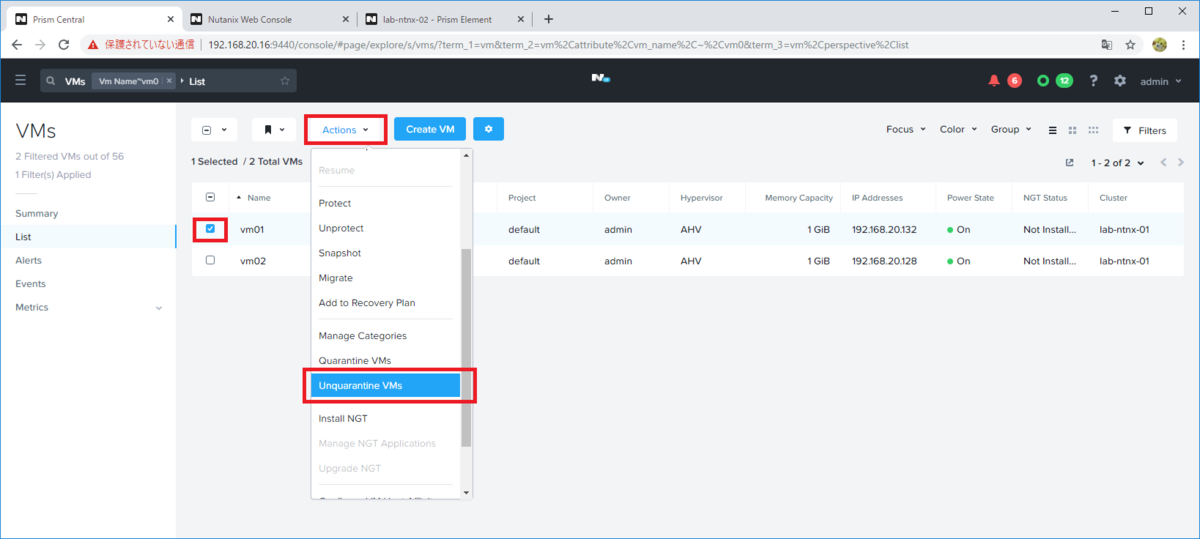Image resolution: width=1200 pixels, height=539 pixels.
Task: Open Summary in the sidebar
Action: tap(37, 213)
